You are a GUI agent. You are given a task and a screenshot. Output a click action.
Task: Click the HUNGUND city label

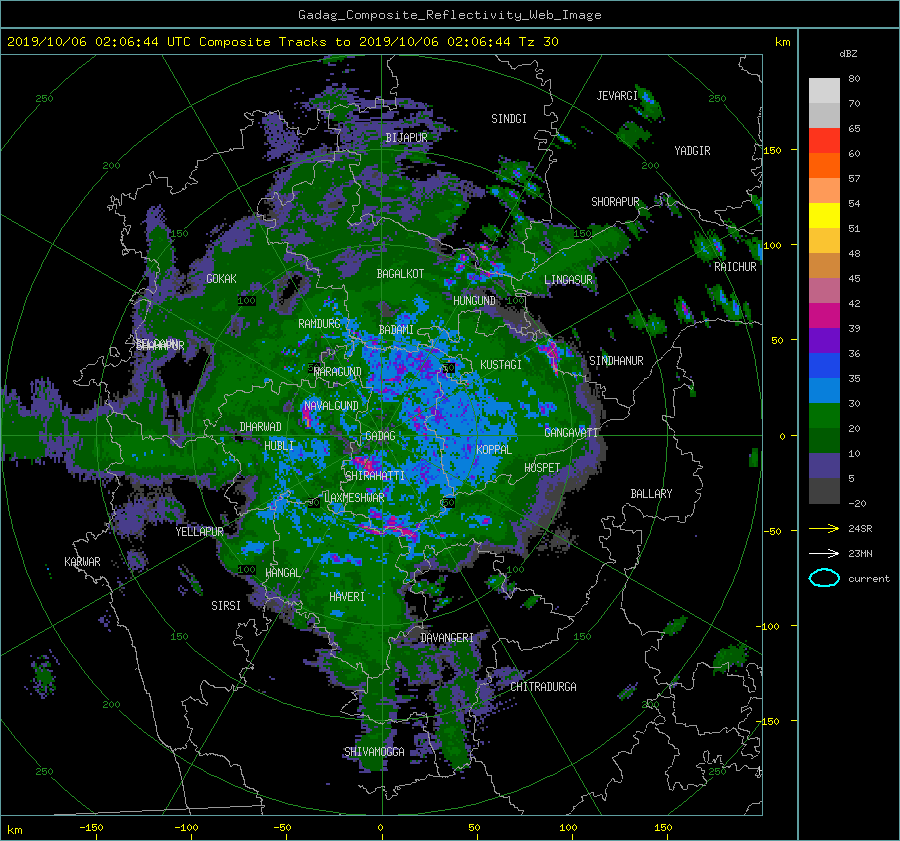pyautogui.click(x=474, y=301)
